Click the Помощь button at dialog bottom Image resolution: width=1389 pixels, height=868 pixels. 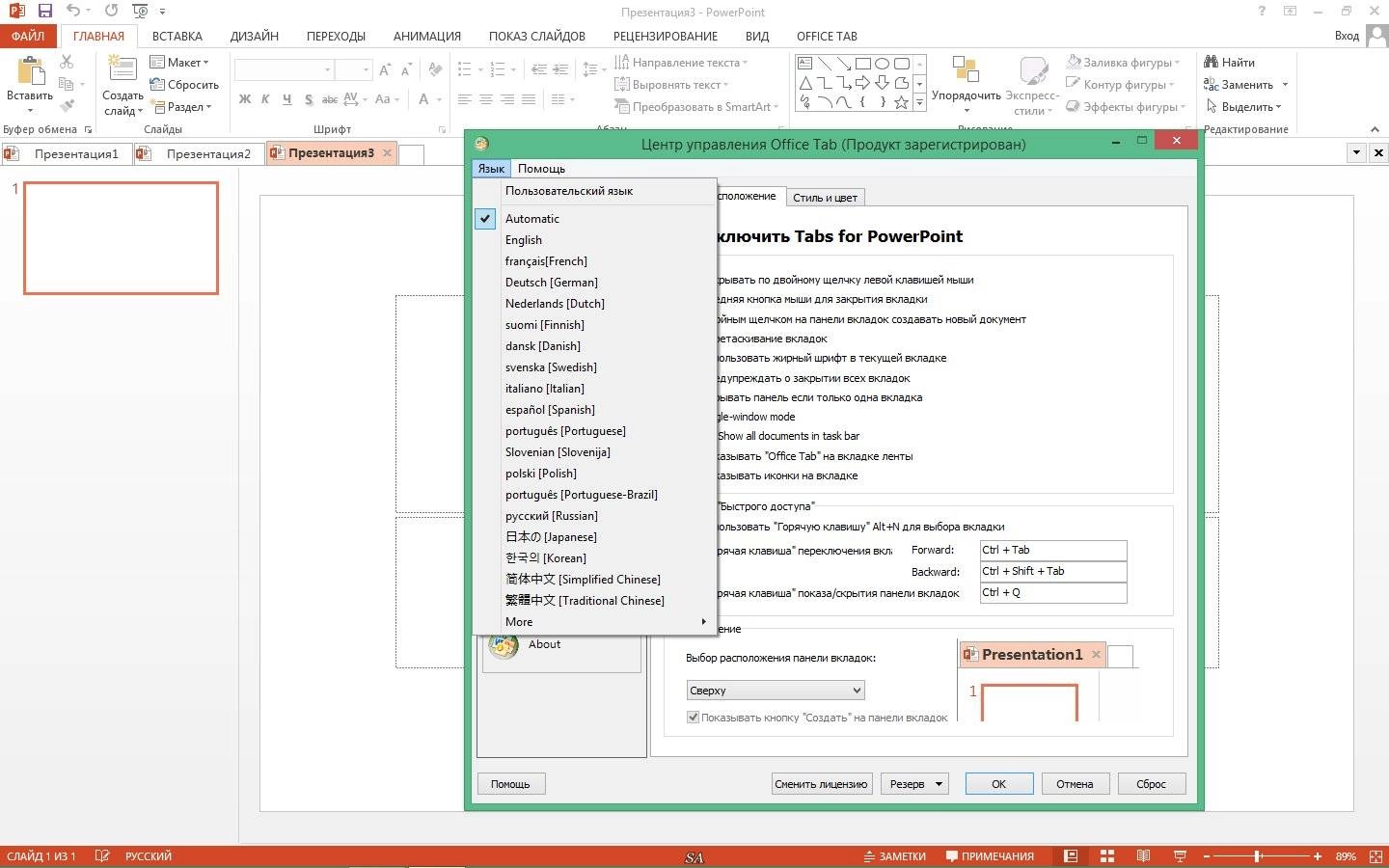510,784
